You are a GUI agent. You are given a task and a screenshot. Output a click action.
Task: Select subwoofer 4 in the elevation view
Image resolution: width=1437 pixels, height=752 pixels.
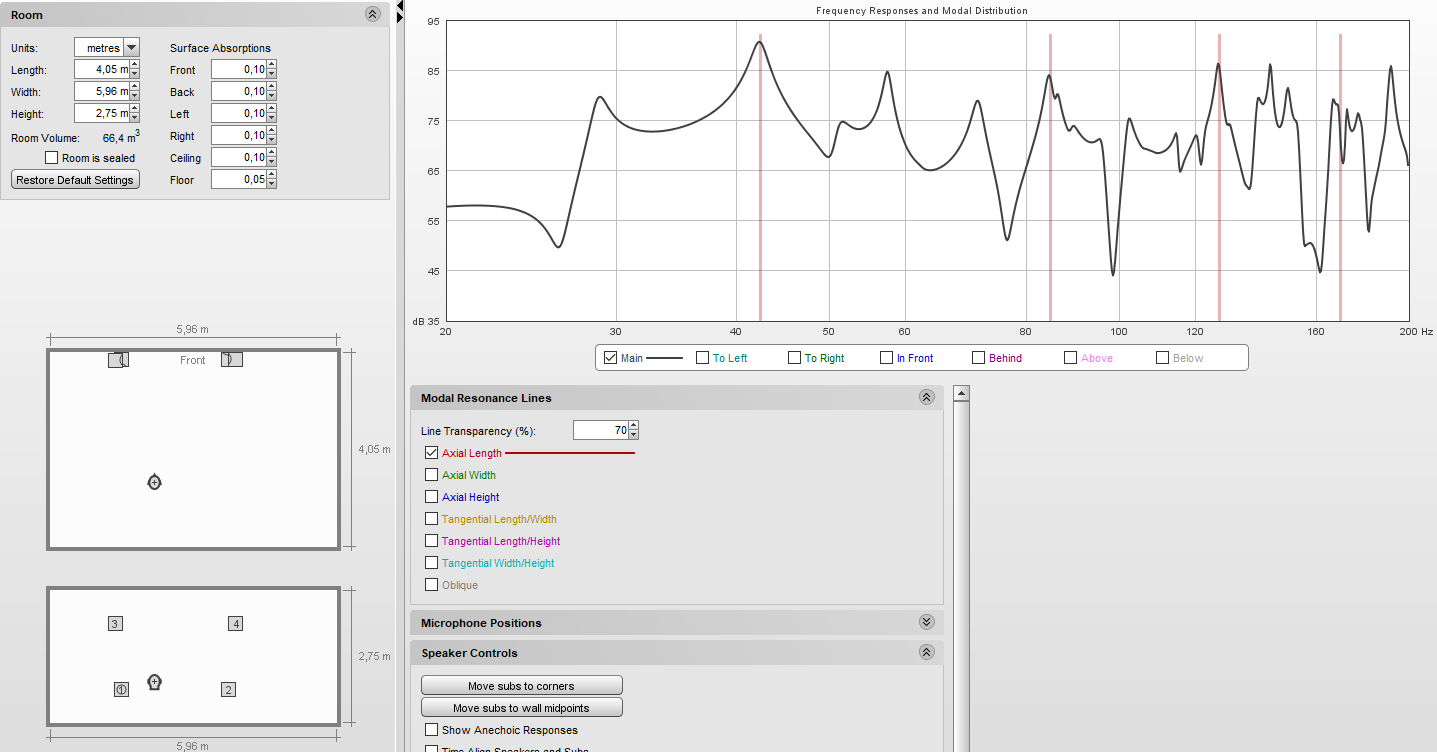(x=236, y=624)
